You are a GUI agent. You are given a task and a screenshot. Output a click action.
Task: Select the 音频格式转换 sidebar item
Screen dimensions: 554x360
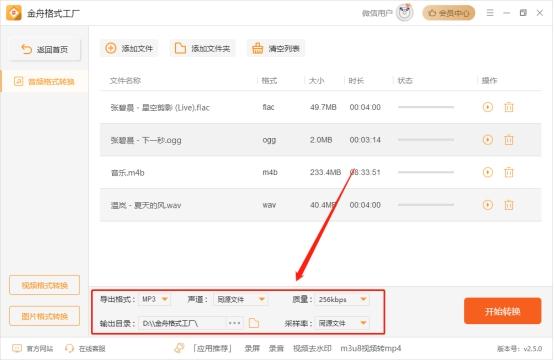(x=44, y=82)
